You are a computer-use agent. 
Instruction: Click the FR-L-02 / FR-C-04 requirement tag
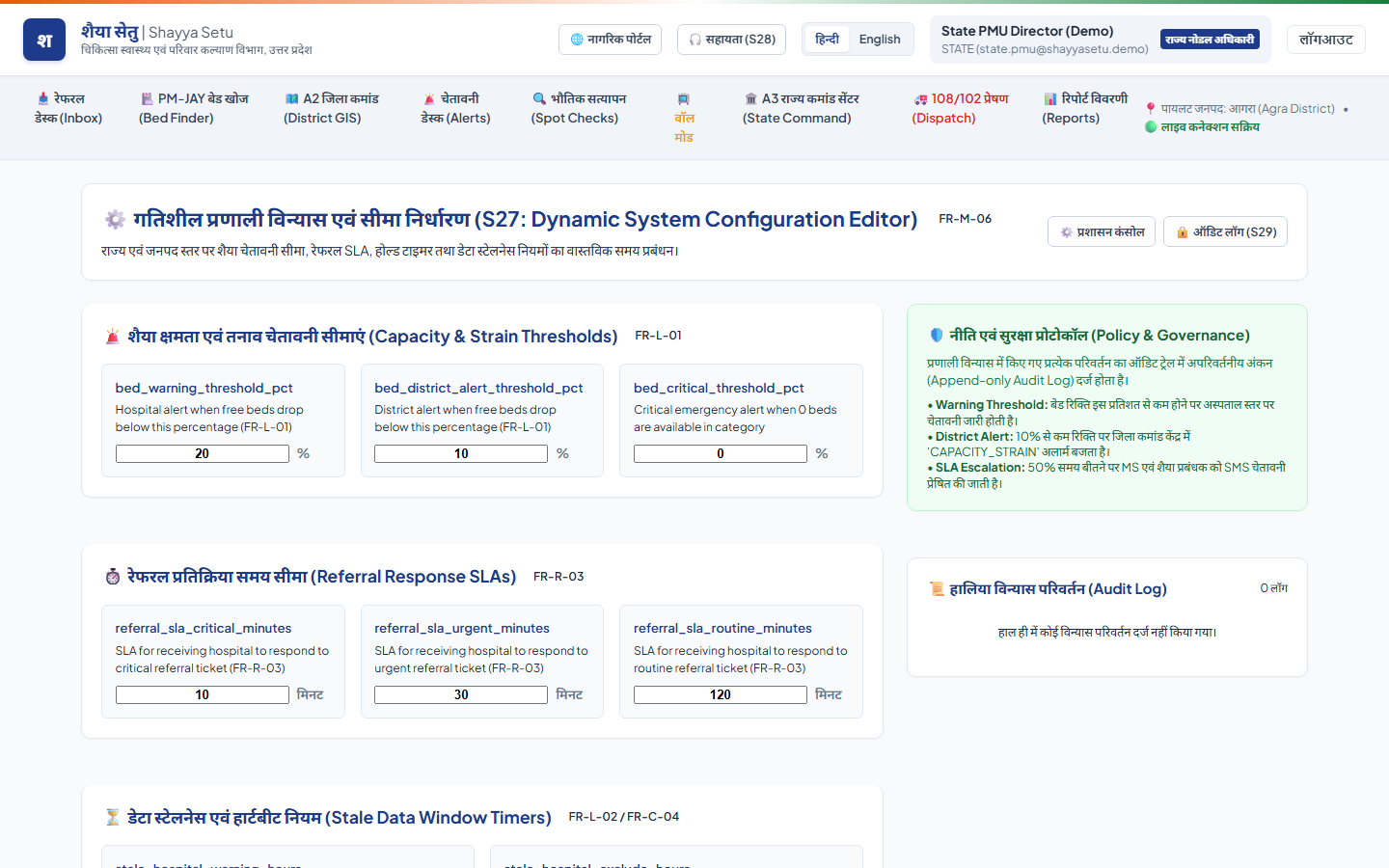point(624,817)
